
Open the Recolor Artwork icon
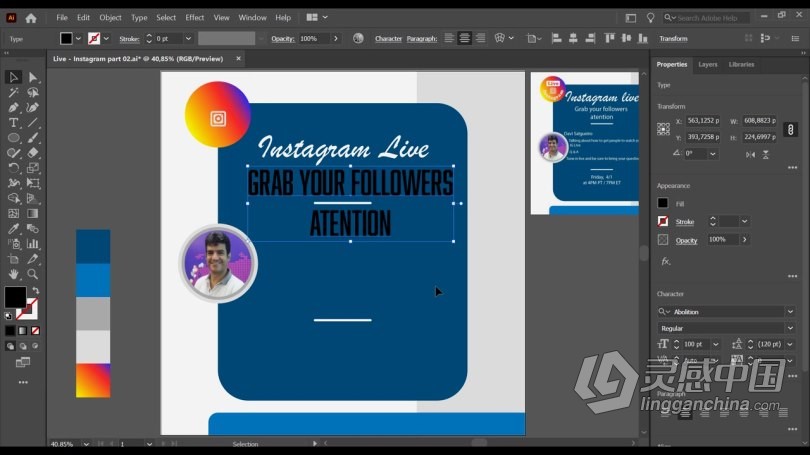[x=358, y=39]
